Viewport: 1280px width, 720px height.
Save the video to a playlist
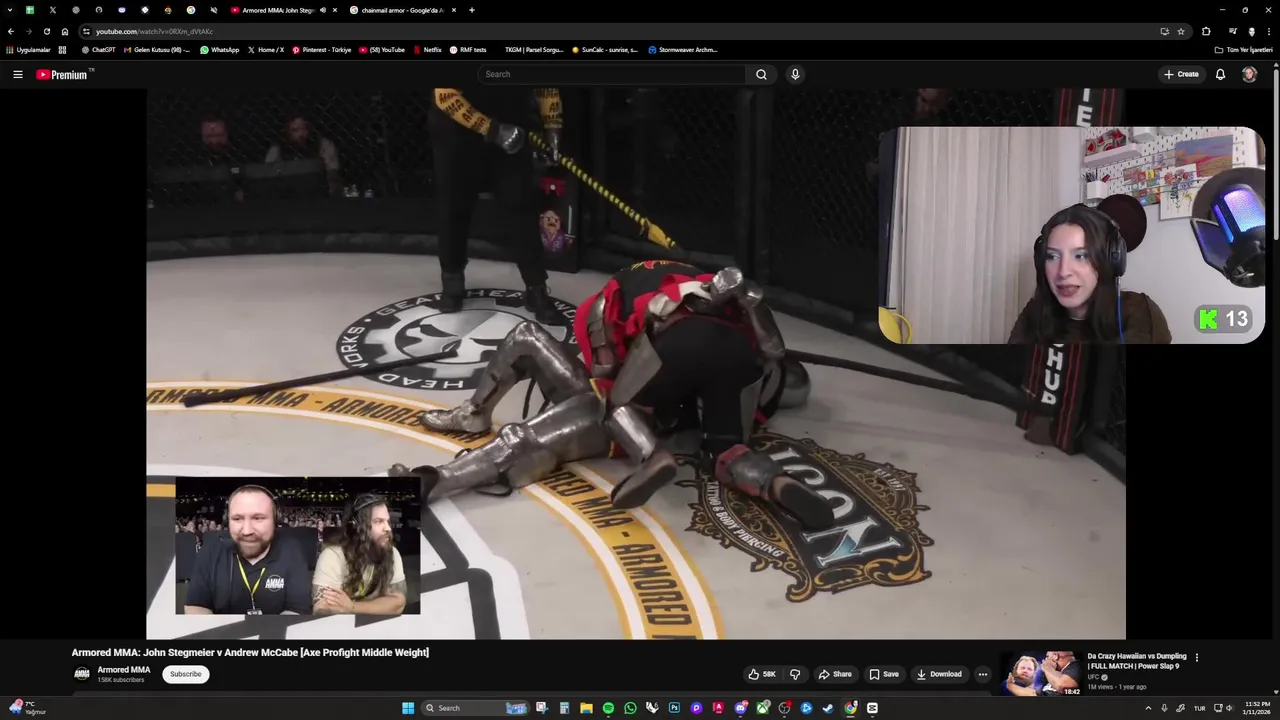(x=884, y=674)
